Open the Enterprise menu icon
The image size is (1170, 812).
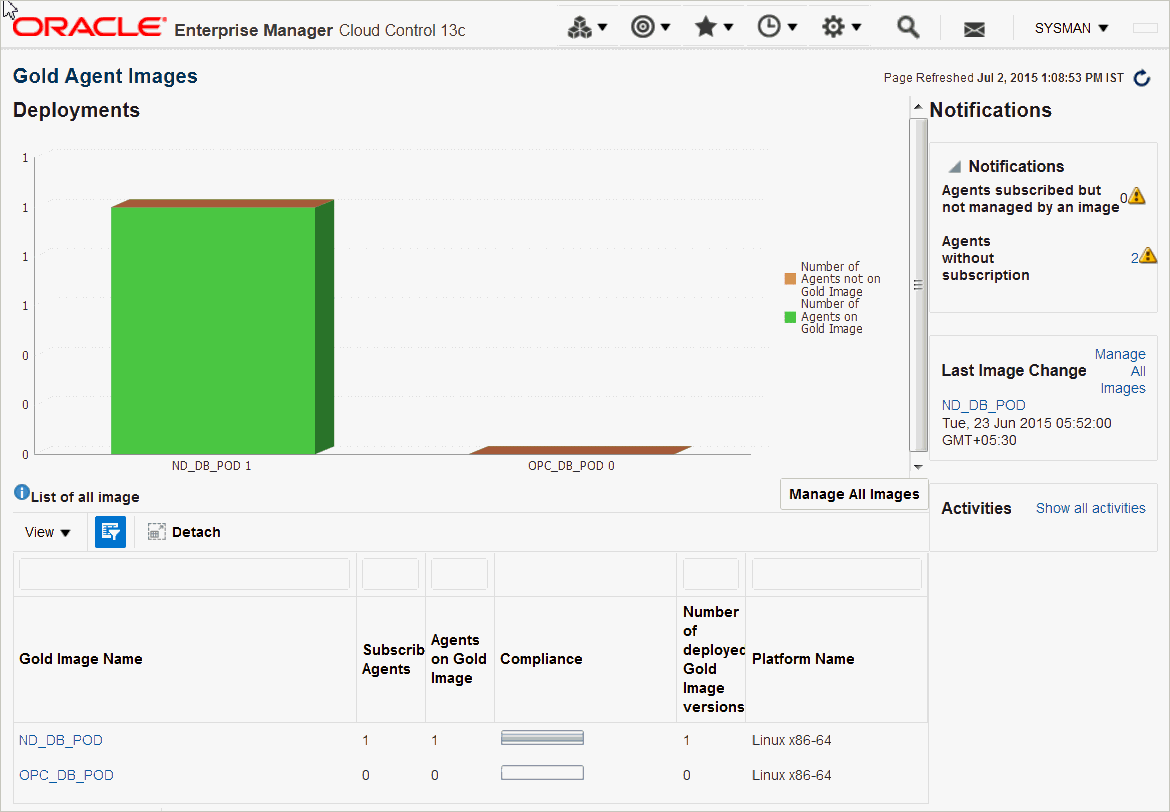point(587,28)
